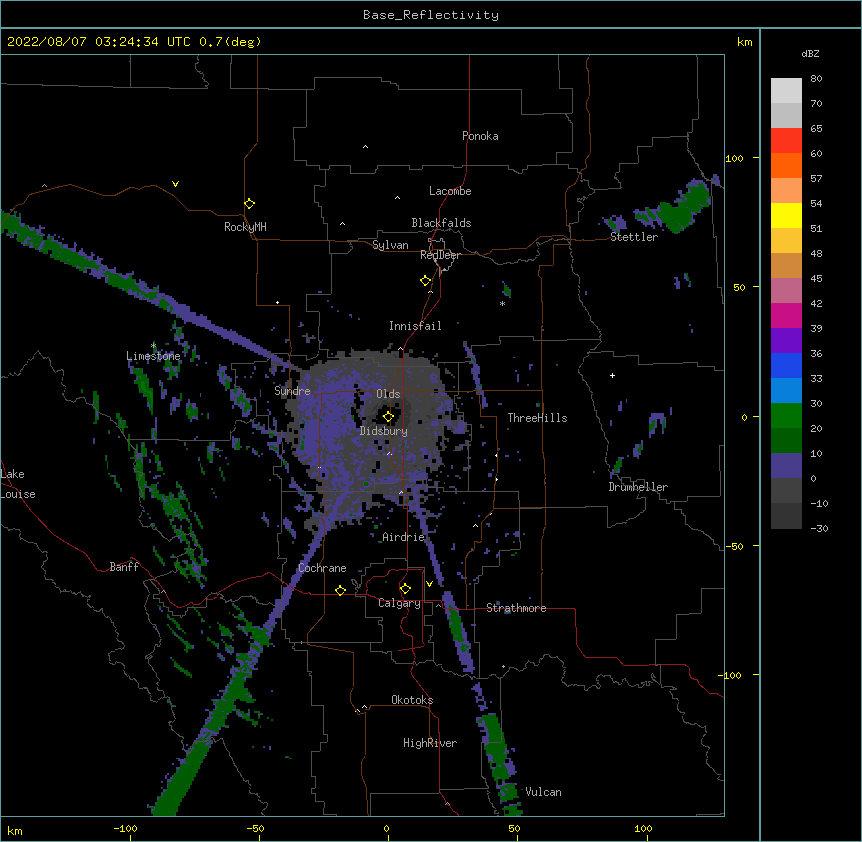Image resolution: width=862 pixels, height=842 pixels.
Task: Click the Sylvan town label
Action: (x=390, y=245)
